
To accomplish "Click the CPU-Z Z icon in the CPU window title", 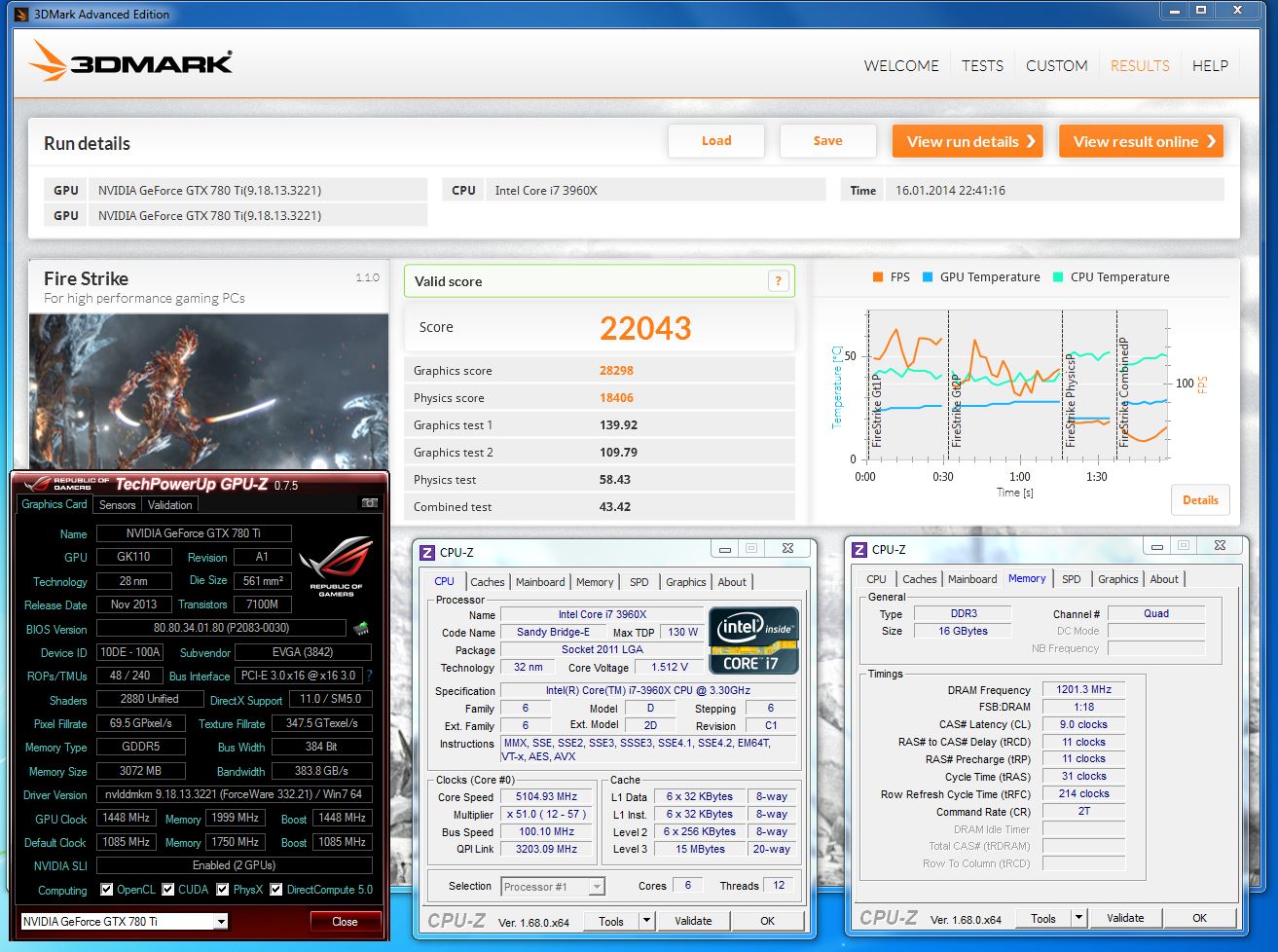I will pyautogui.click(x=427, y=552).
